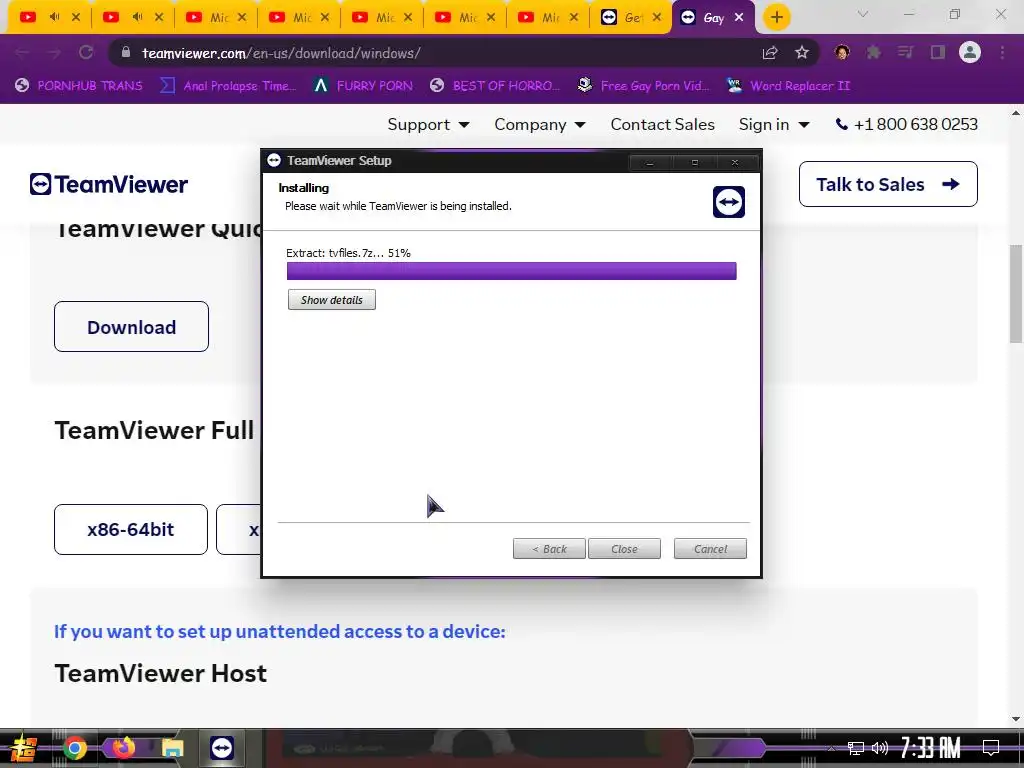Mute audio on the first YouTube tab
Viewport: 1024px width, 768px height.
[x=54, y=18]
